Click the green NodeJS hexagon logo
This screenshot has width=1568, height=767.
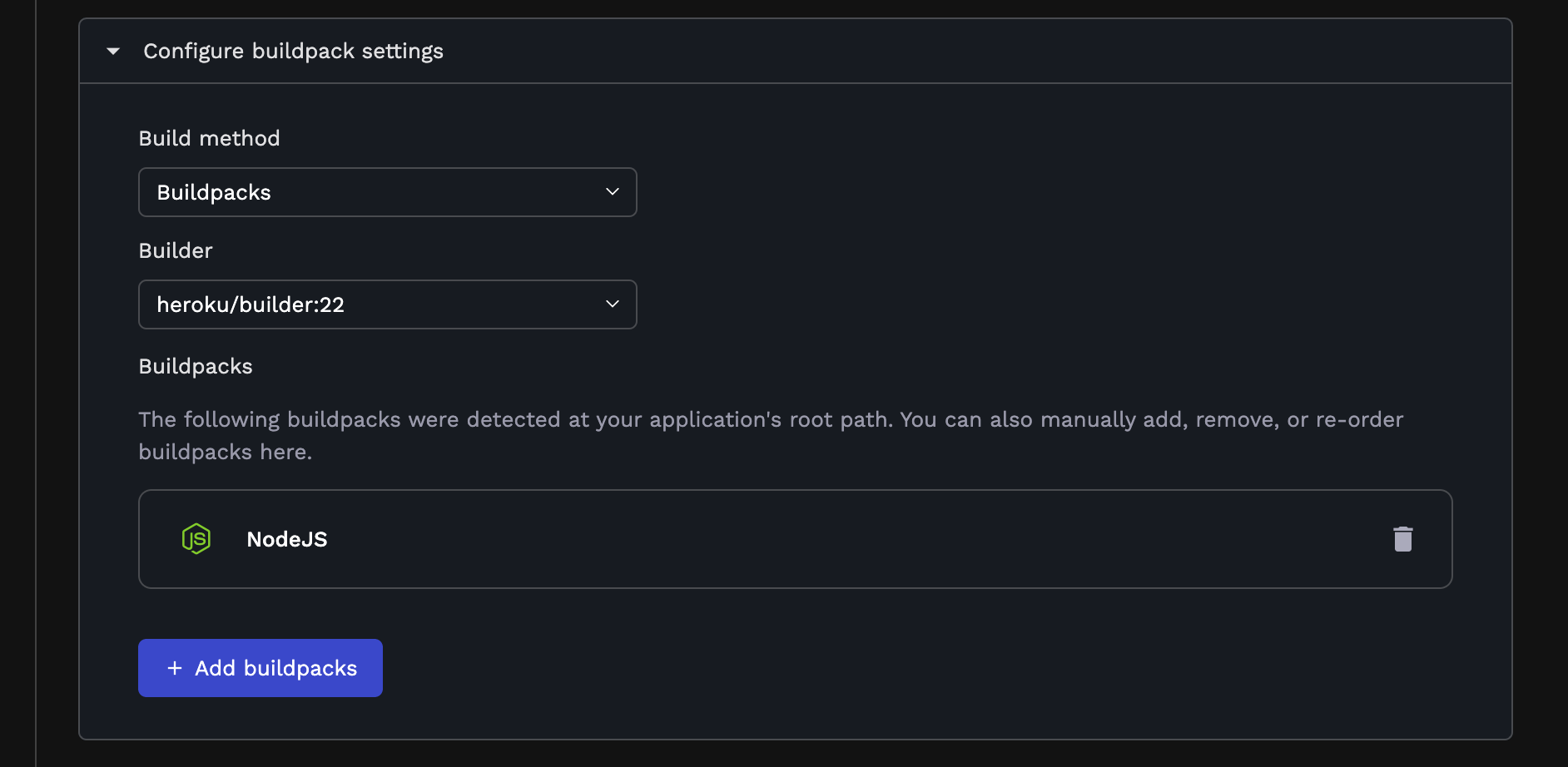pyautogui.click(x=196, y=539)
